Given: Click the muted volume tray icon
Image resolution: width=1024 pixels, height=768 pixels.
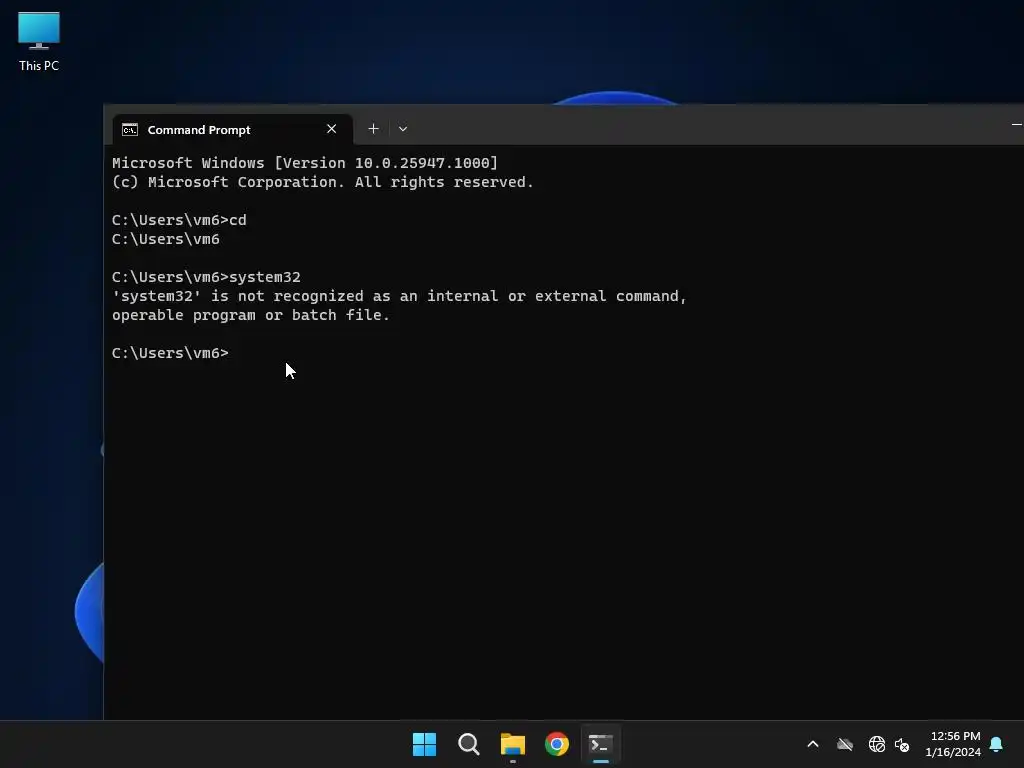Looking at the screenshot, I should (902, 744).
